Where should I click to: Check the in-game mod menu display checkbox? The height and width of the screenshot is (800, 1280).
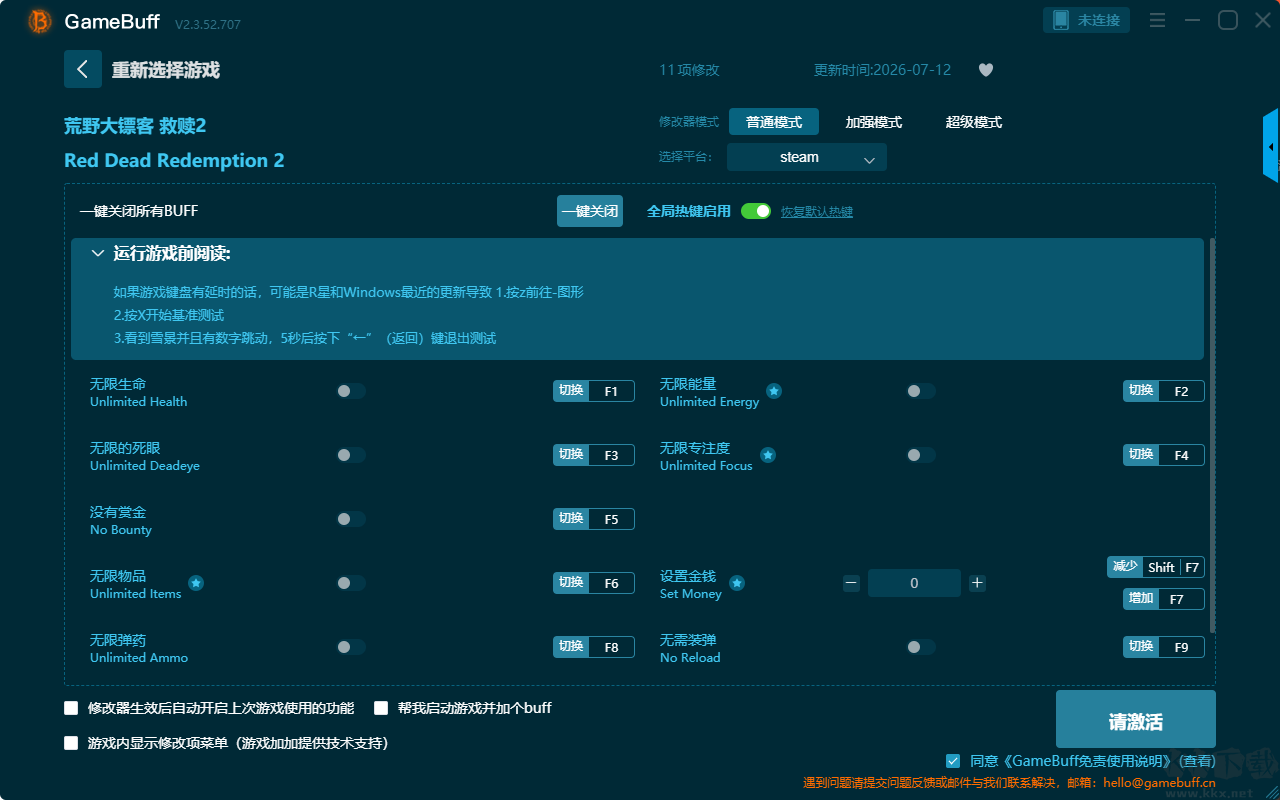(x=71, y=743)
